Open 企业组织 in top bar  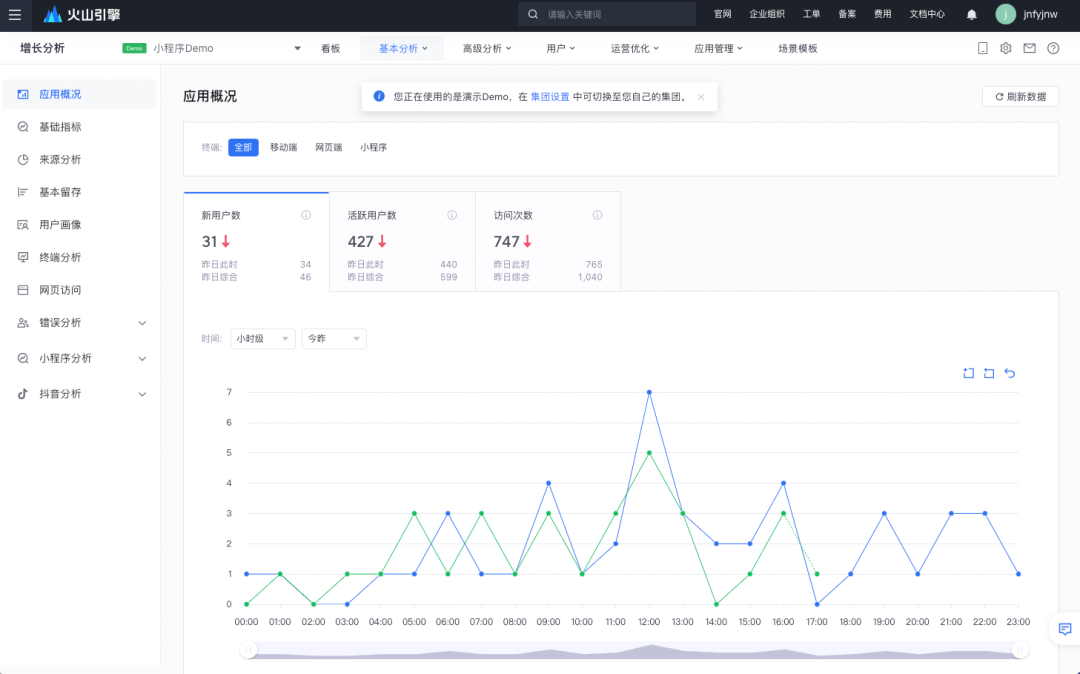767,14
